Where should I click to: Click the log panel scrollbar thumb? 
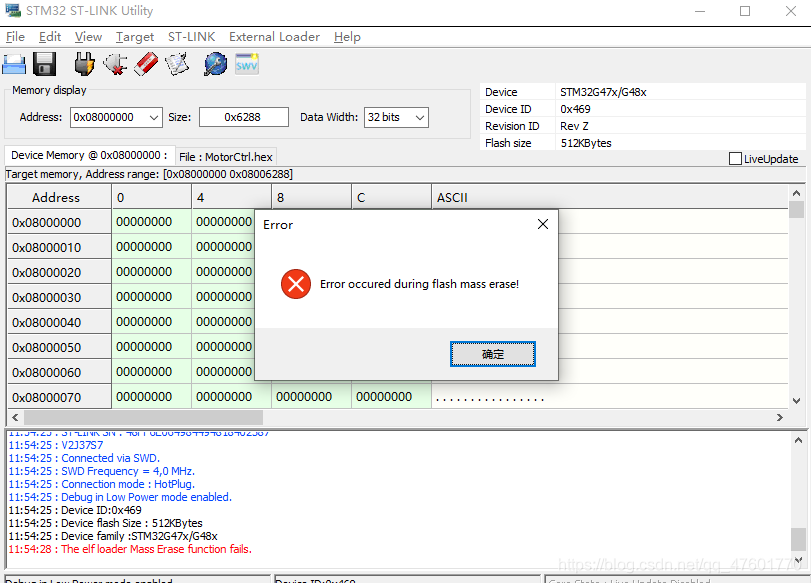tap(798, 540)
